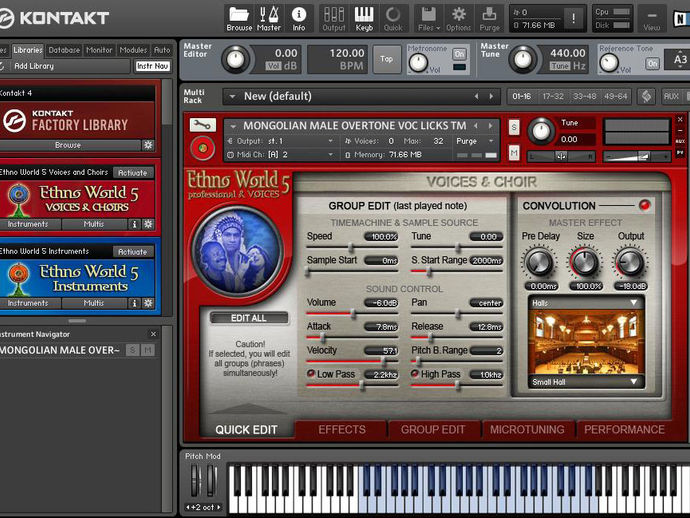
Task: Open the Info icon in toolbar
Action: tap(299, 18)
